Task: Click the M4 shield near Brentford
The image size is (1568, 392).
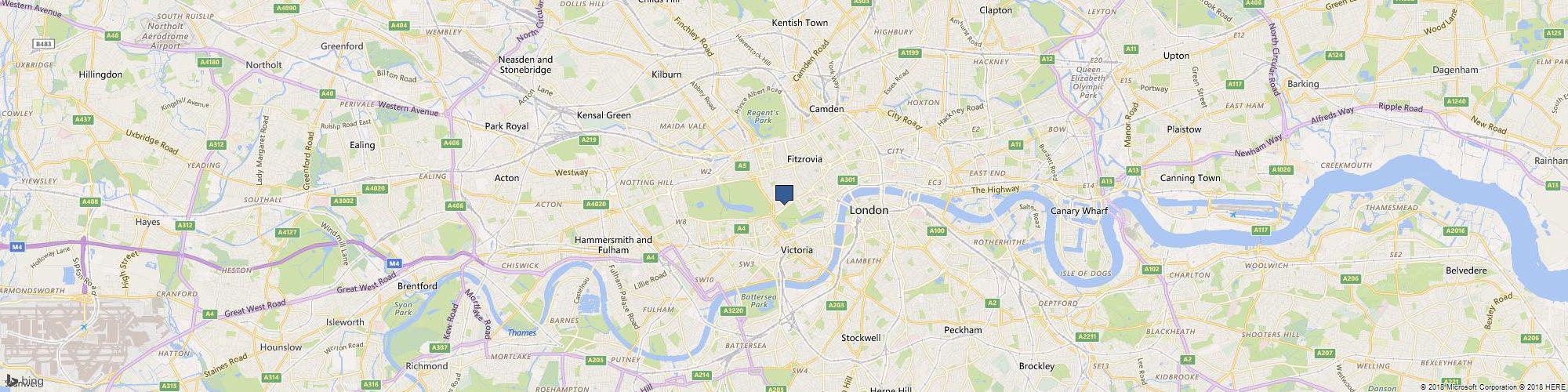Action: click(x=394, y=263)
